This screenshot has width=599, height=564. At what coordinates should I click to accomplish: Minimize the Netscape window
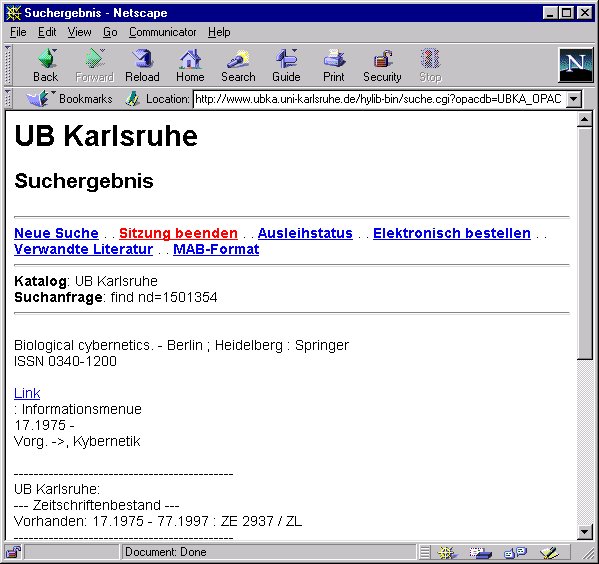click(550, 13)
